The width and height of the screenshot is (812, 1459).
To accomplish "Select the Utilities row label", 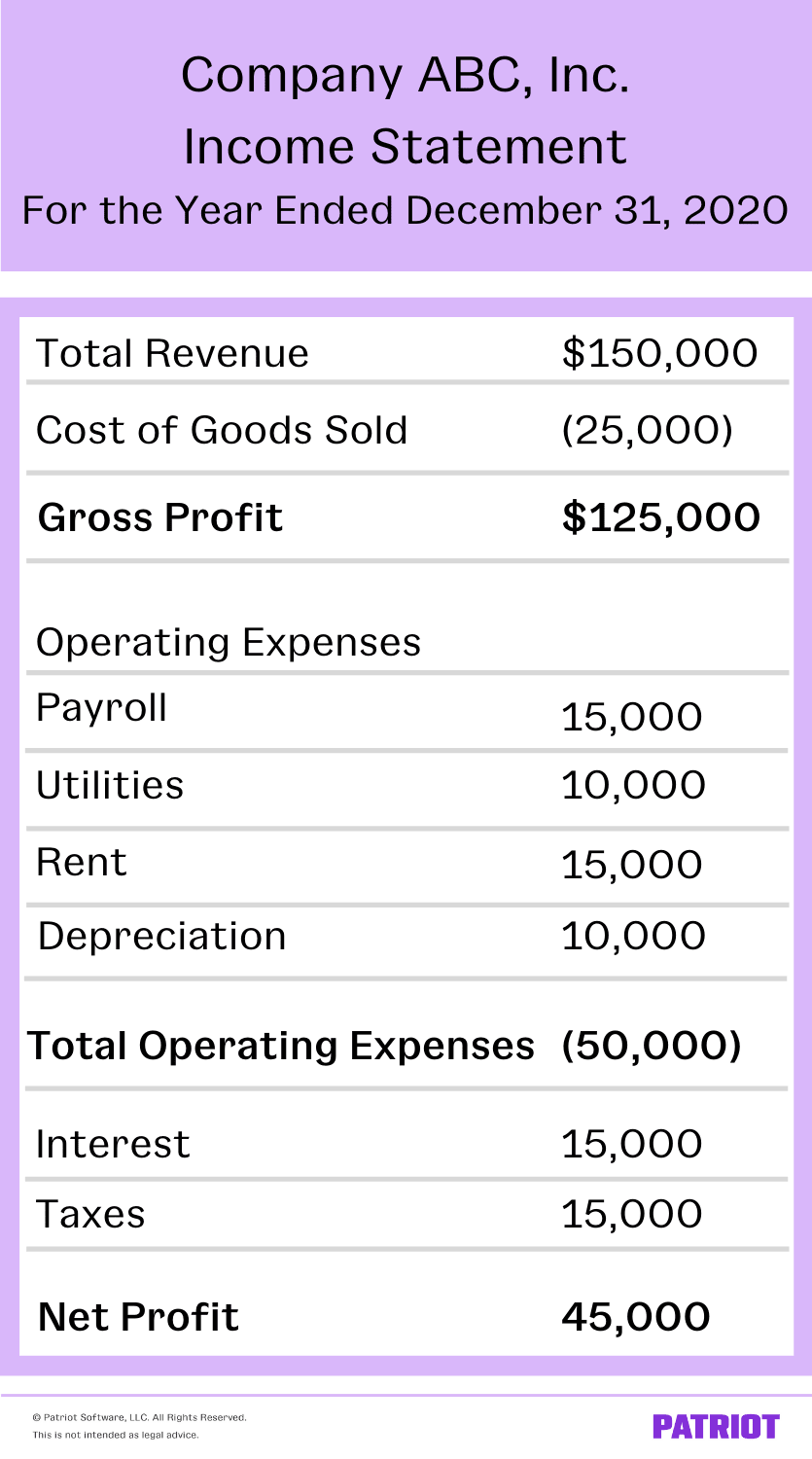I will click(110, 785).
